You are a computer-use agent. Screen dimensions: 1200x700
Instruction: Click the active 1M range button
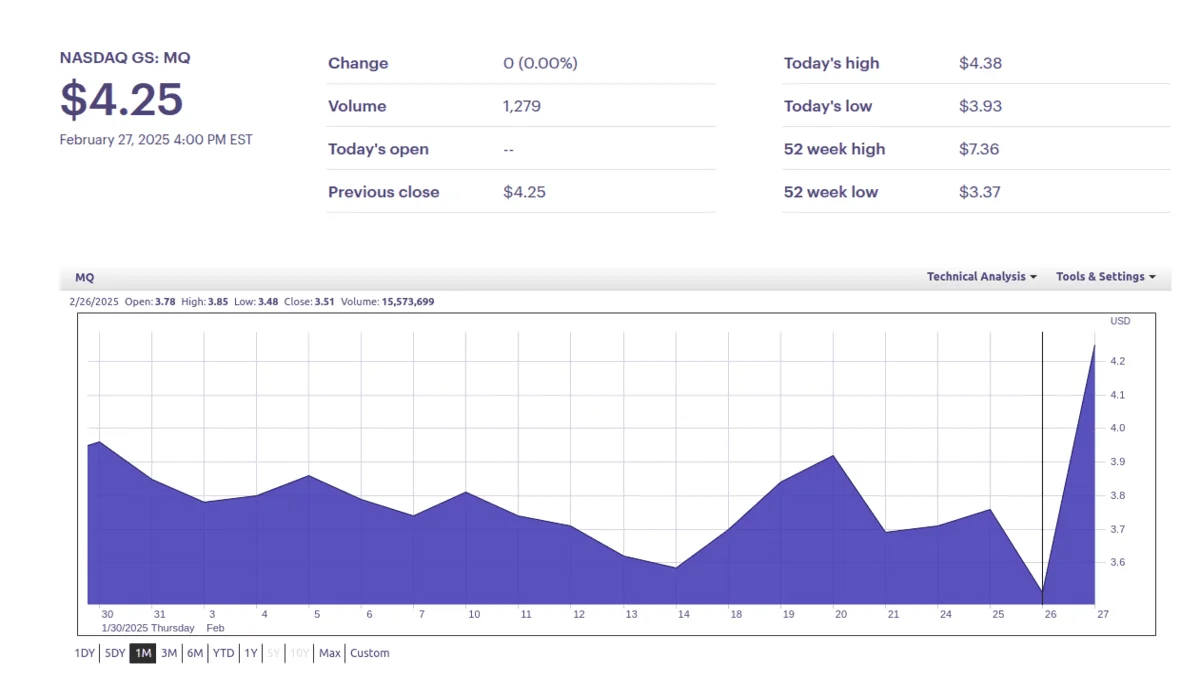[143, 654]
